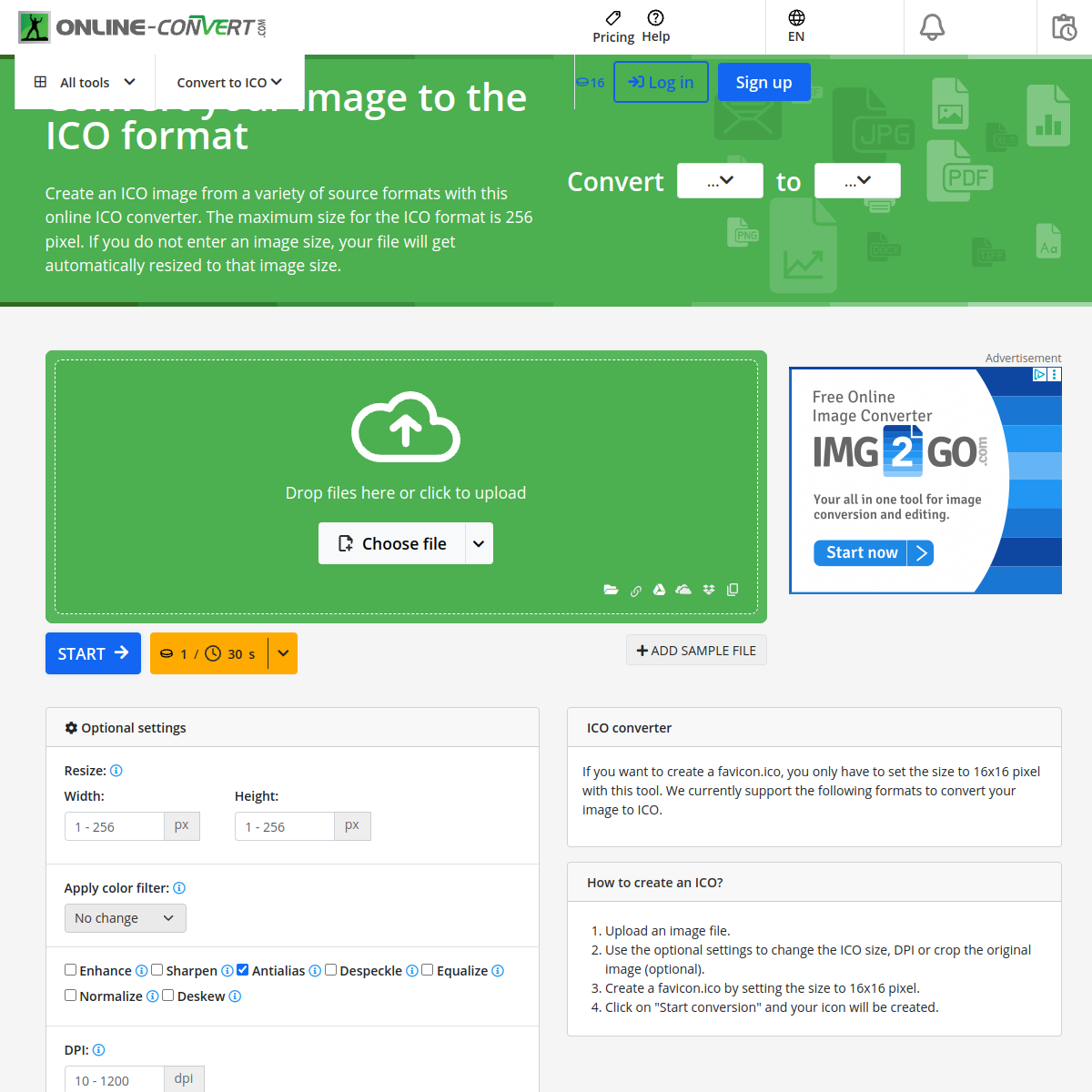Click the OneDrive cloud upload icon
This screenshot has width=1092, height=1092.
[x=683, y=590]
